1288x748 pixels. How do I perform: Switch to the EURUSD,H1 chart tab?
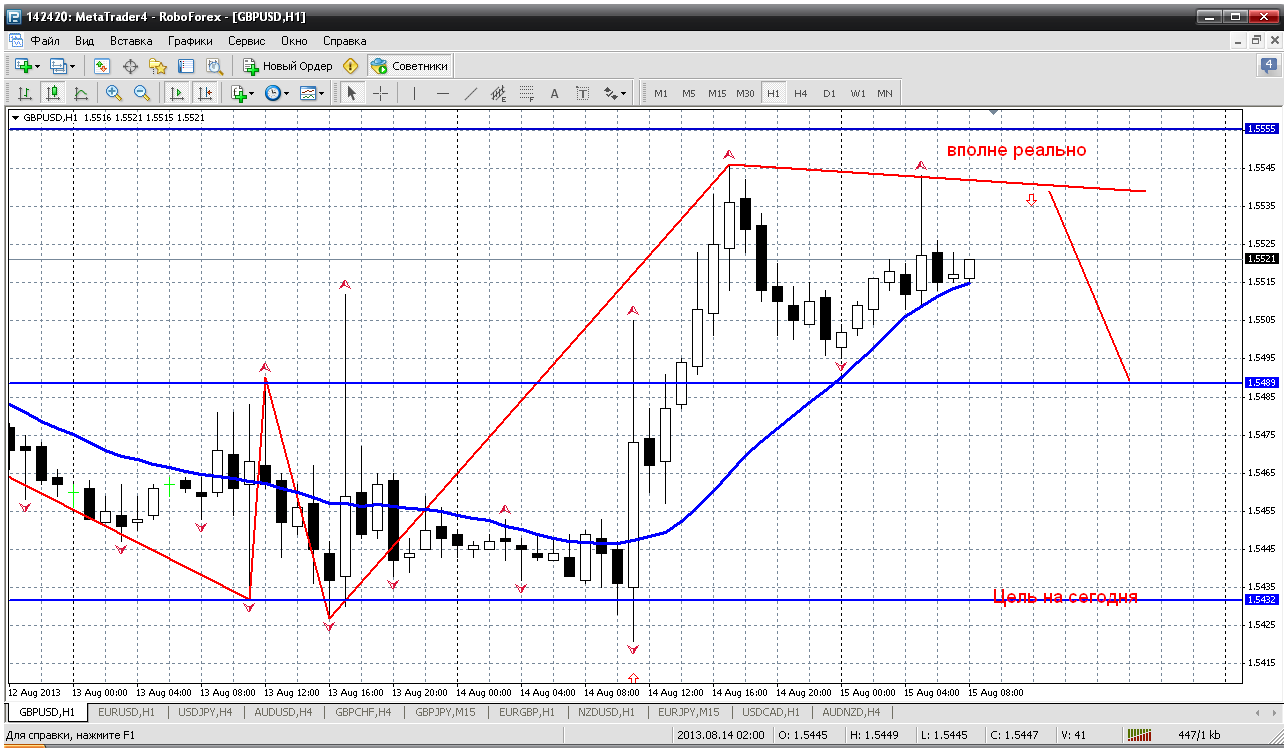point(127,712)
